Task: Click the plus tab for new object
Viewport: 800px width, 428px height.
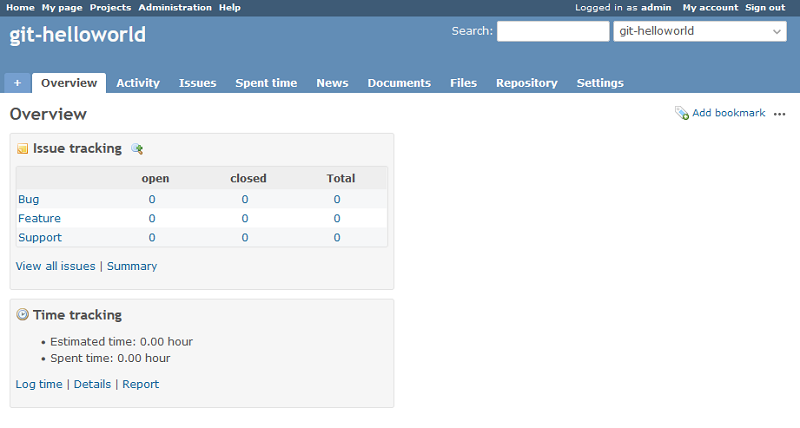Action: coord(17,83)
